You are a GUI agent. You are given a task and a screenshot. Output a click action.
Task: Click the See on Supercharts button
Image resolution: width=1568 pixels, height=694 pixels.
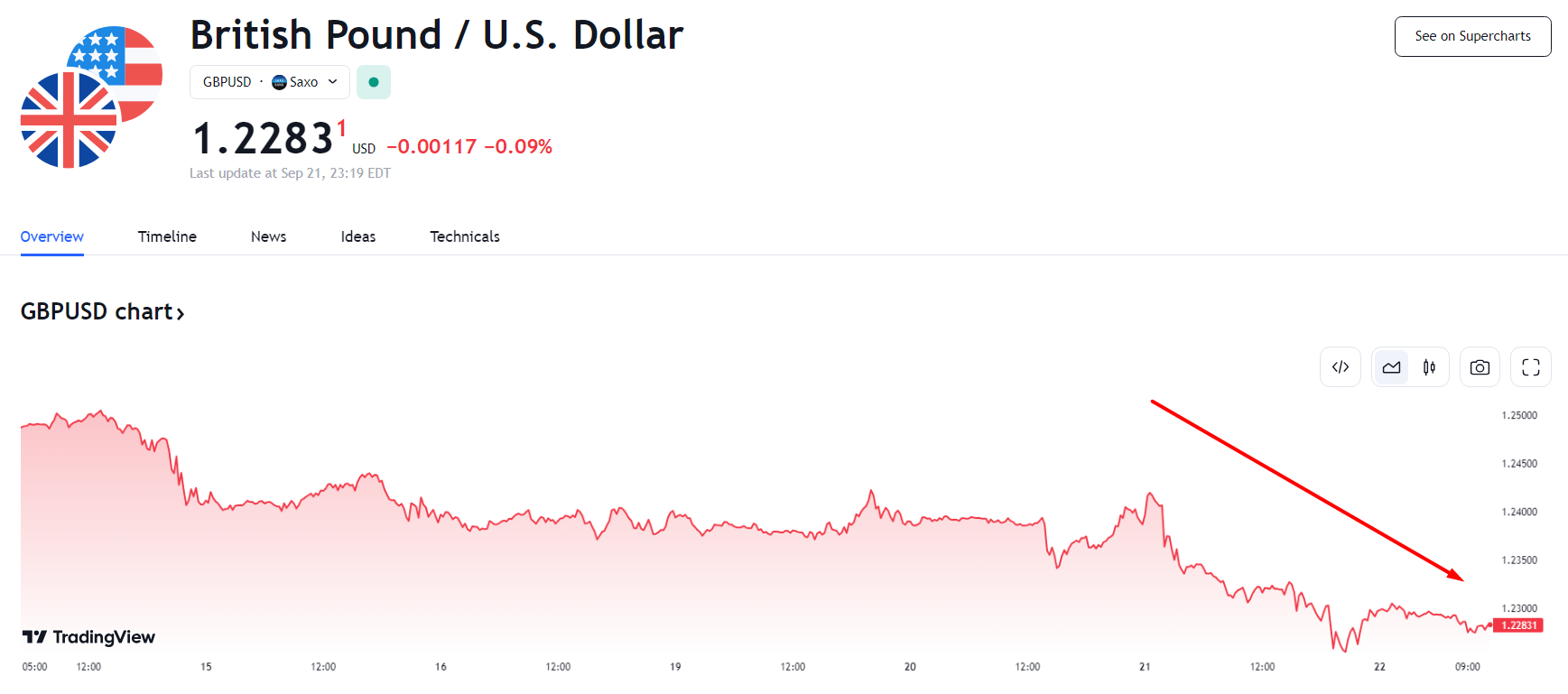1472,36
